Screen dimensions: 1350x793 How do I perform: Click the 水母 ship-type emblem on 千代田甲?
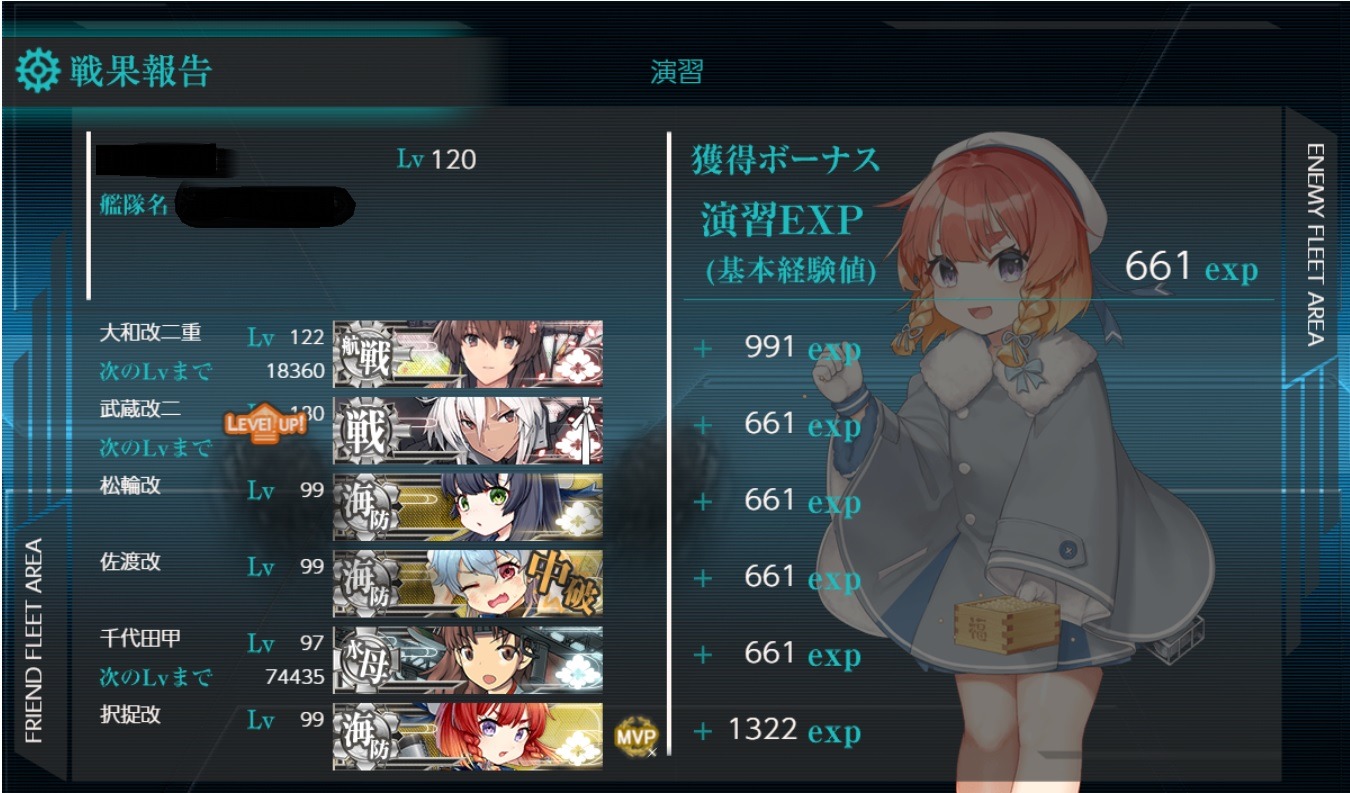(365, 660)
